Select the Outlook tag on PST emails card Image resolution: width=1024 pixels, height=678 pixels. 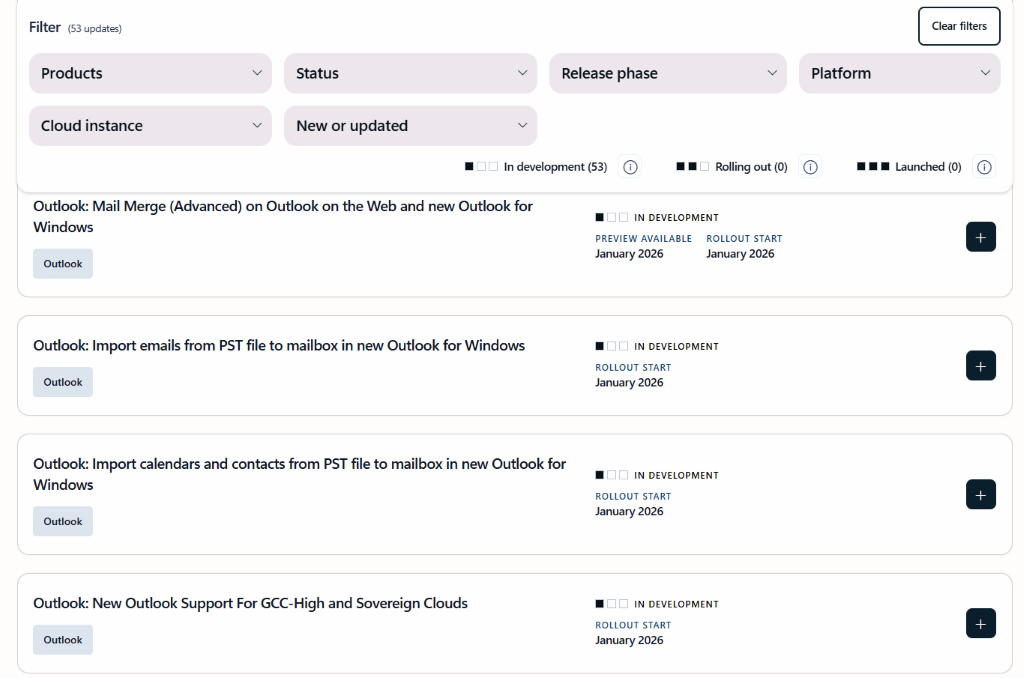pyautogui.click(x=62, y=381)
